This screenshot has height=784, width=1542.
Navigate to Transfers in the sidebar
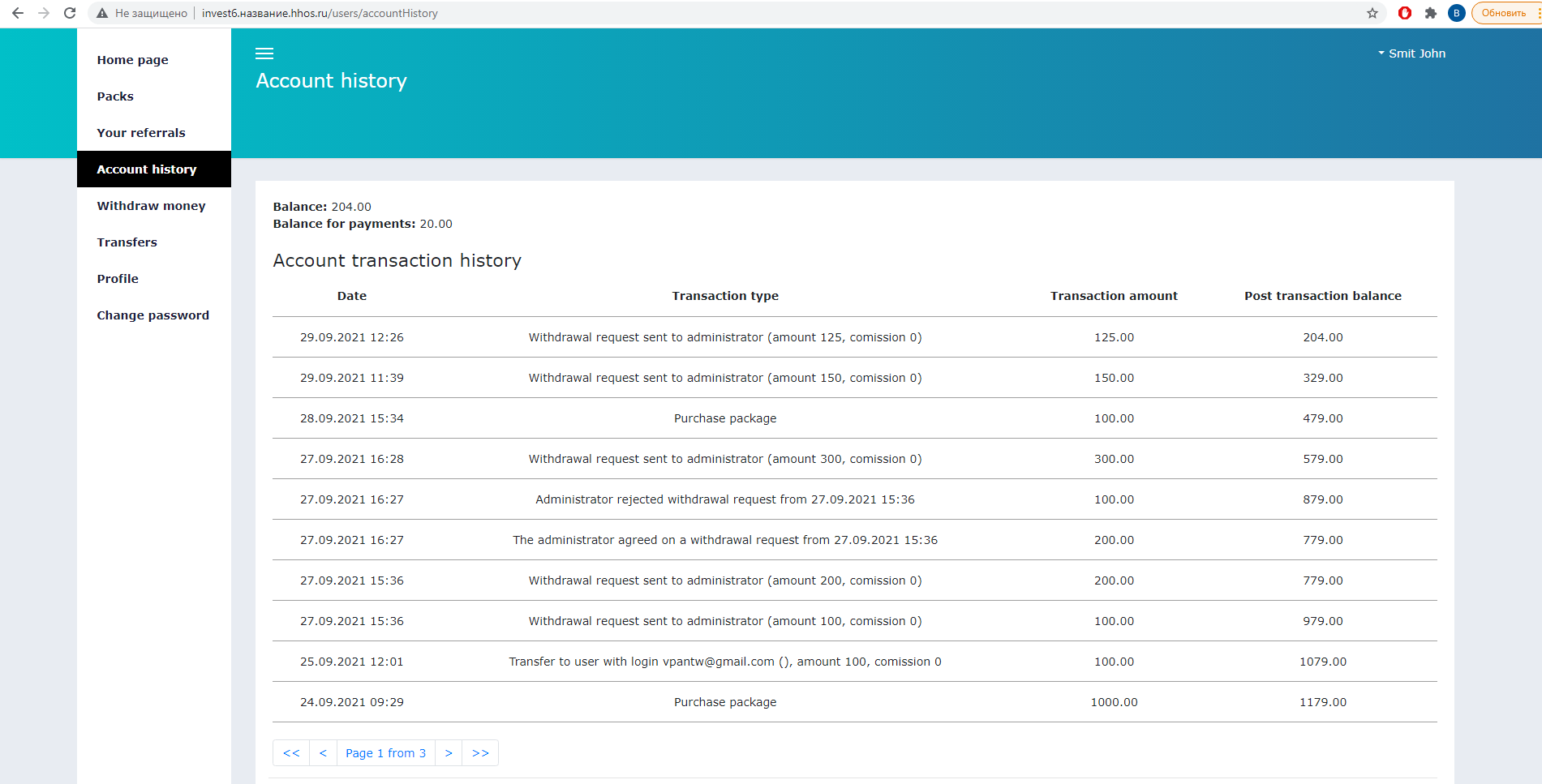pyautogui.click(x=154, y=242)
